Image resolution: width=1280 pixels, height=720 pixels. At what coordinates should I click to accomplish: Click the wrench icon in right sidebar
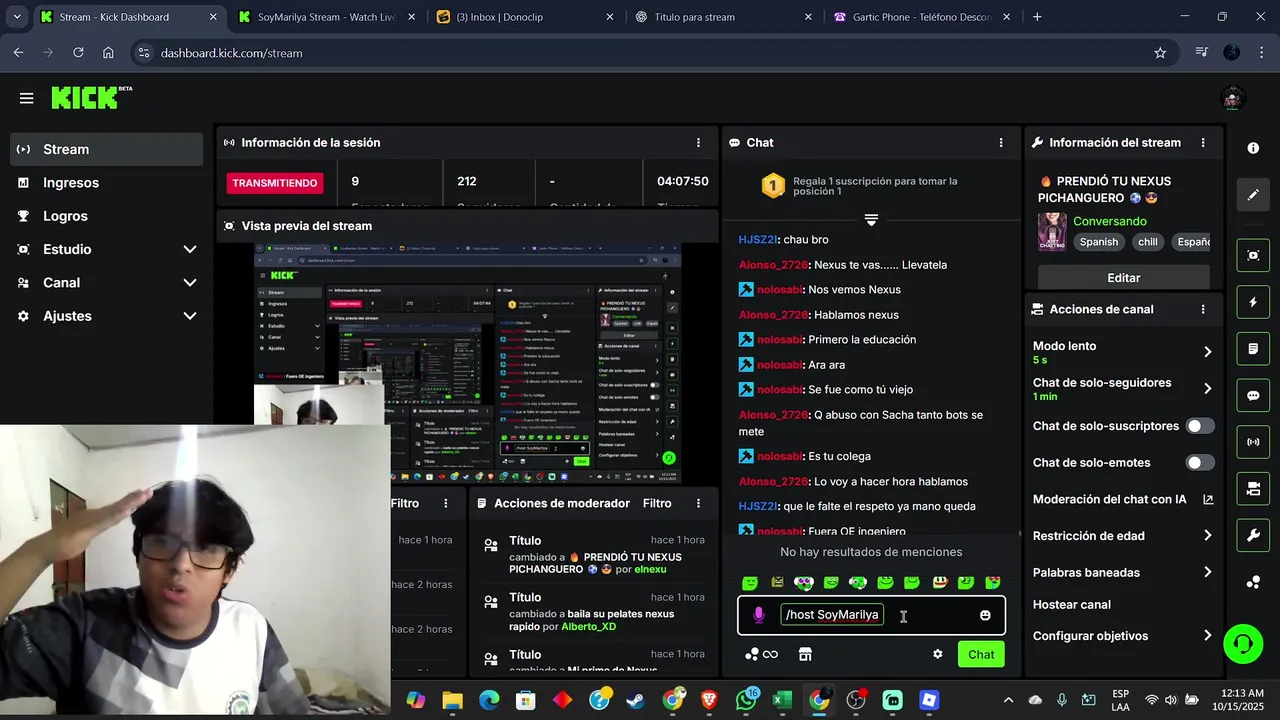pyautogui.click(x=1253, y=535)
